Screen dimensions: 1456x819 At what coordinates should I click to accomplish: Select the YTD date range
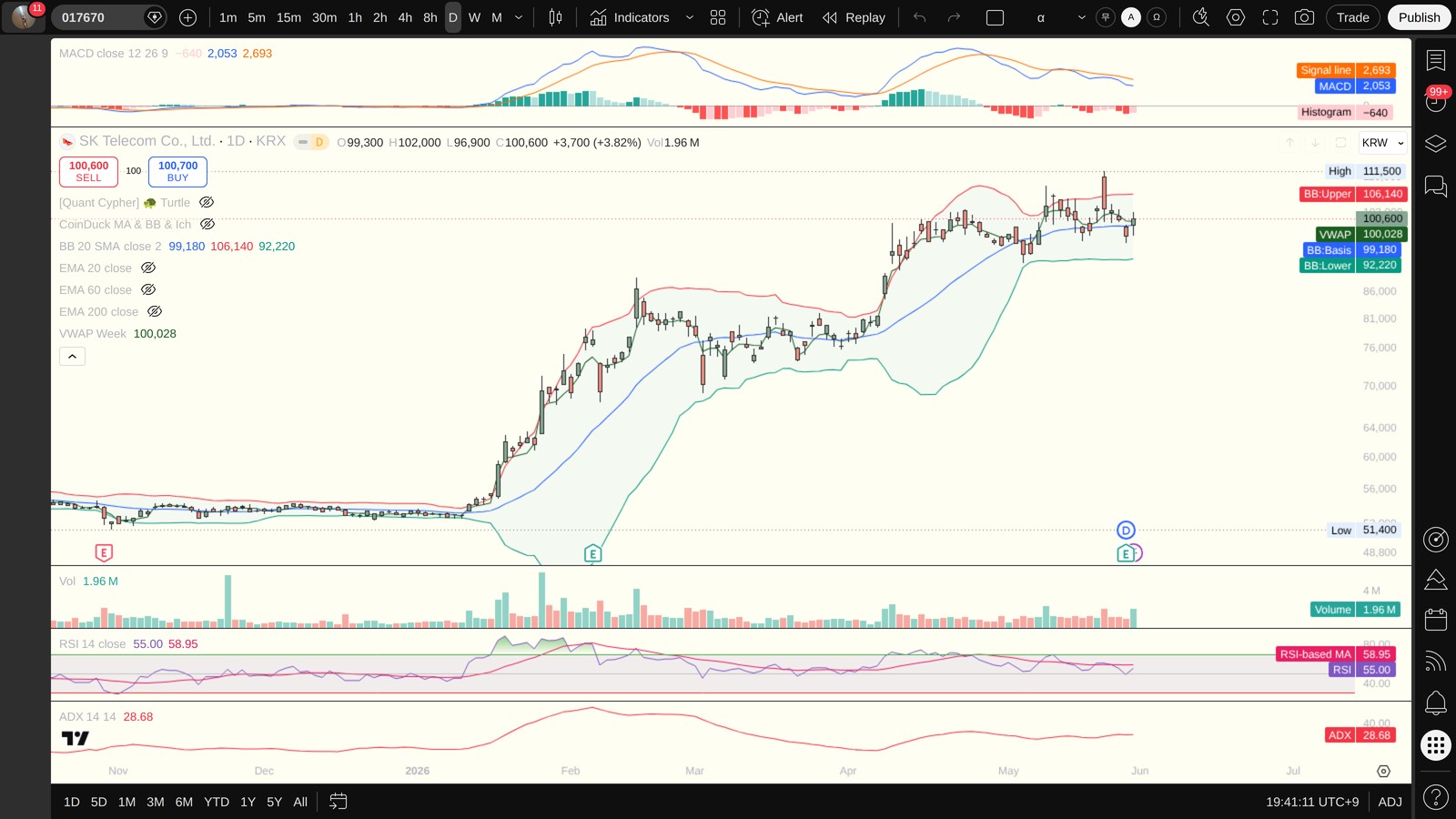pyautogui.click(x=217, y=802)
